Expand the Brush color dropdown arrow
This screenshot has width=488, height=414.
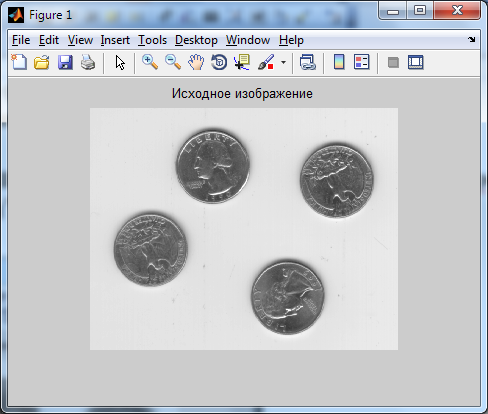click(x=283, y=62)
